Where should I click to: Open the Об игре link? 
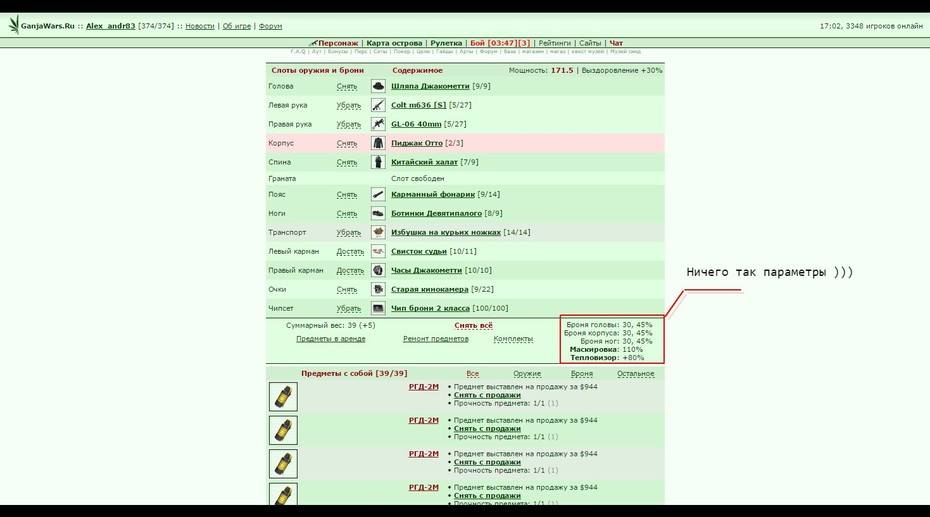point(237,26)
